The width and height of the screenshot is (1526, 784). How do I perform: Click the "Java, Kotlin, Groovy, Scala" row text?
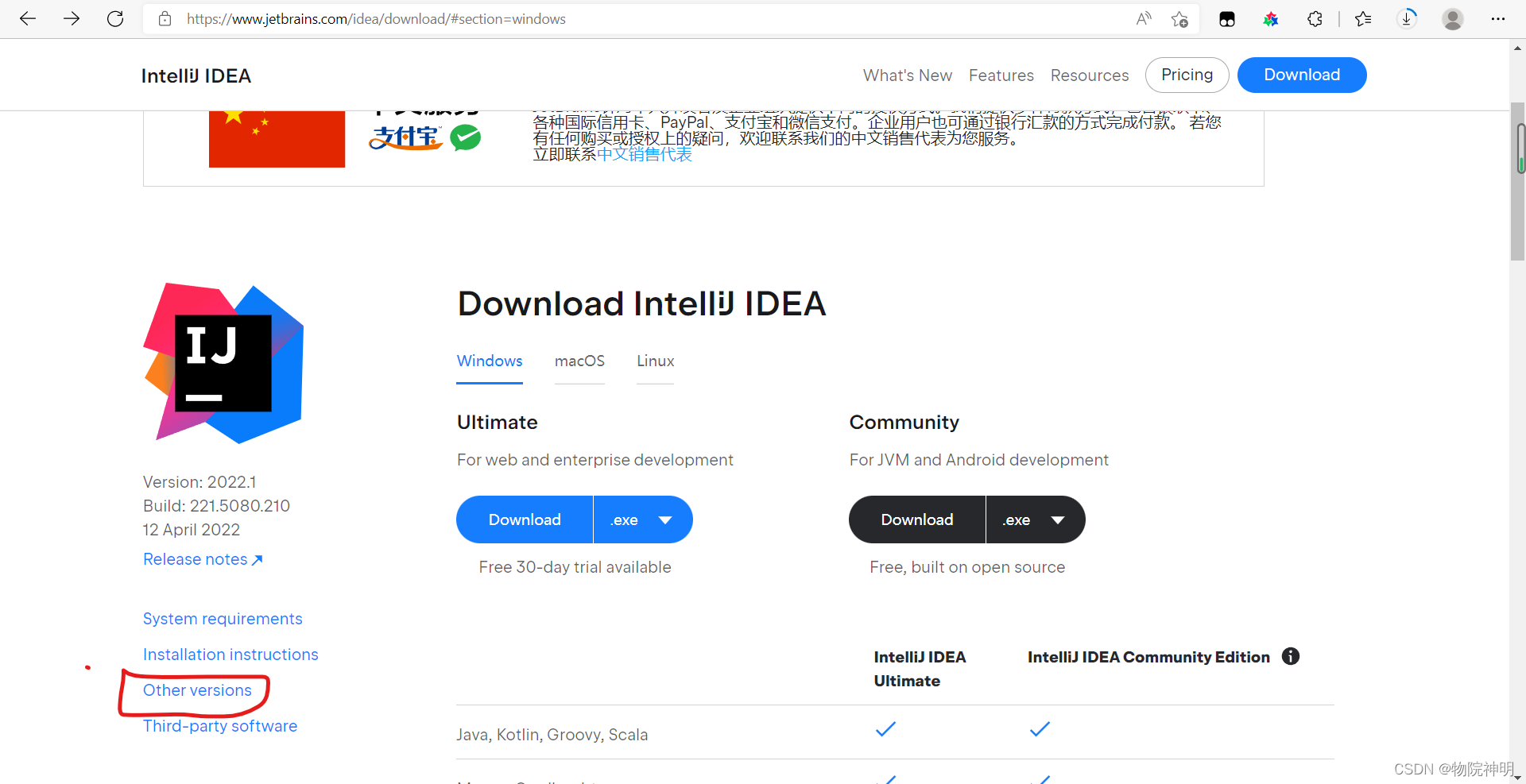pos(552,735)
